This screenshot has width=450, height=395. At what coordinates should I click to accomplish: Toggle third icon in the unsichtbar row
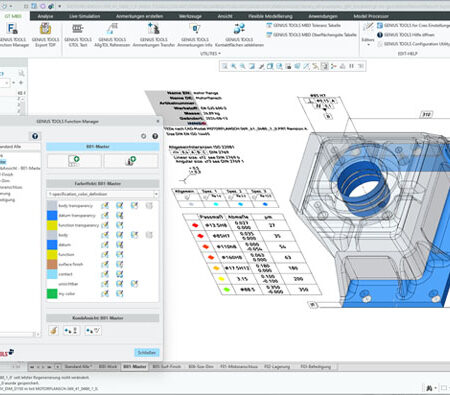click(x=134, y=284)
